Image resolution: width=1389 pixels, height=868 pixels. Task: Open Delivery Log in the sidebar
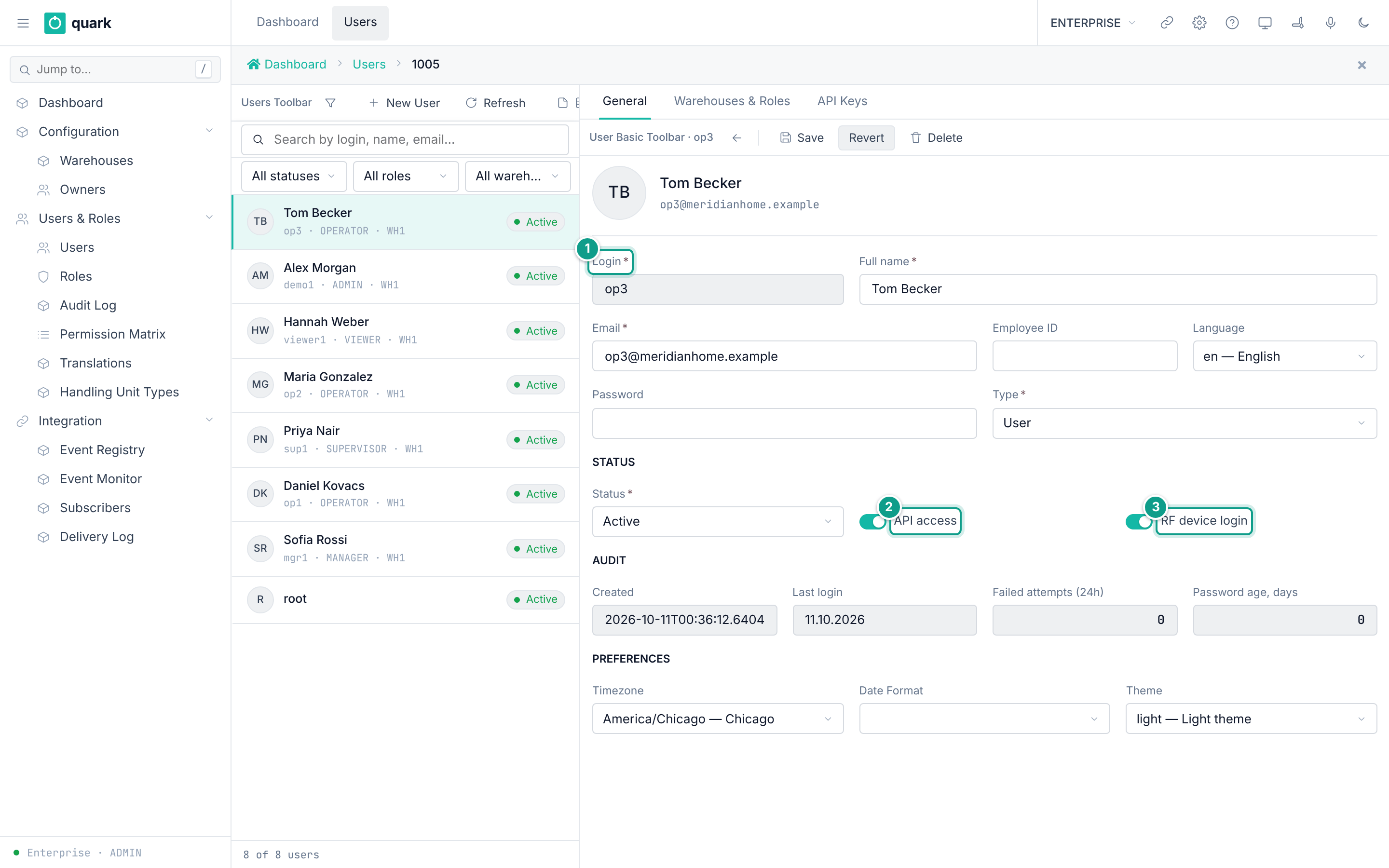pyautogui.click(x=96, y=537)
